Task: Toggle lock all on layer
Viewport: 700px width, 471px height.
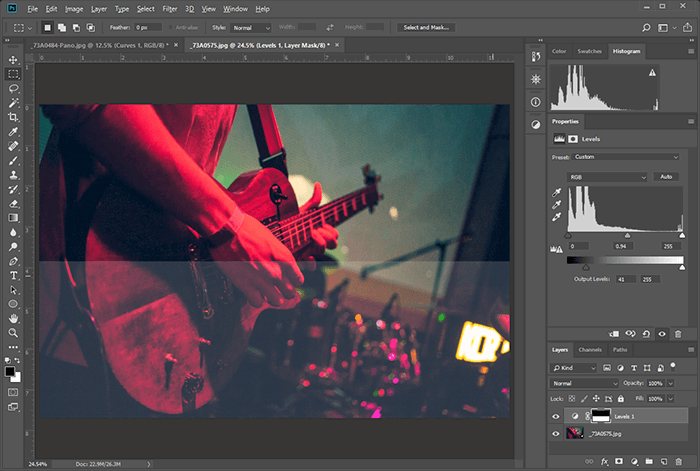Action: coord(621,399)
